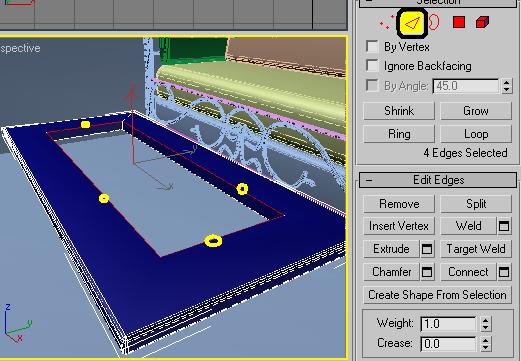521x361 pixels.
Task: Select the Vertex sub-object level icon
Action: pos(387,22)
